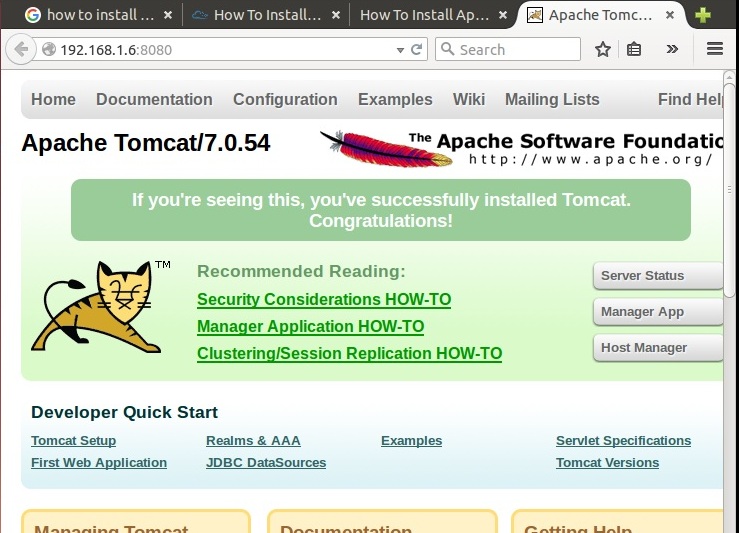This screenshot has width=739, height=533.
Task: Open the Manager App button
Action: coord(657,312)
